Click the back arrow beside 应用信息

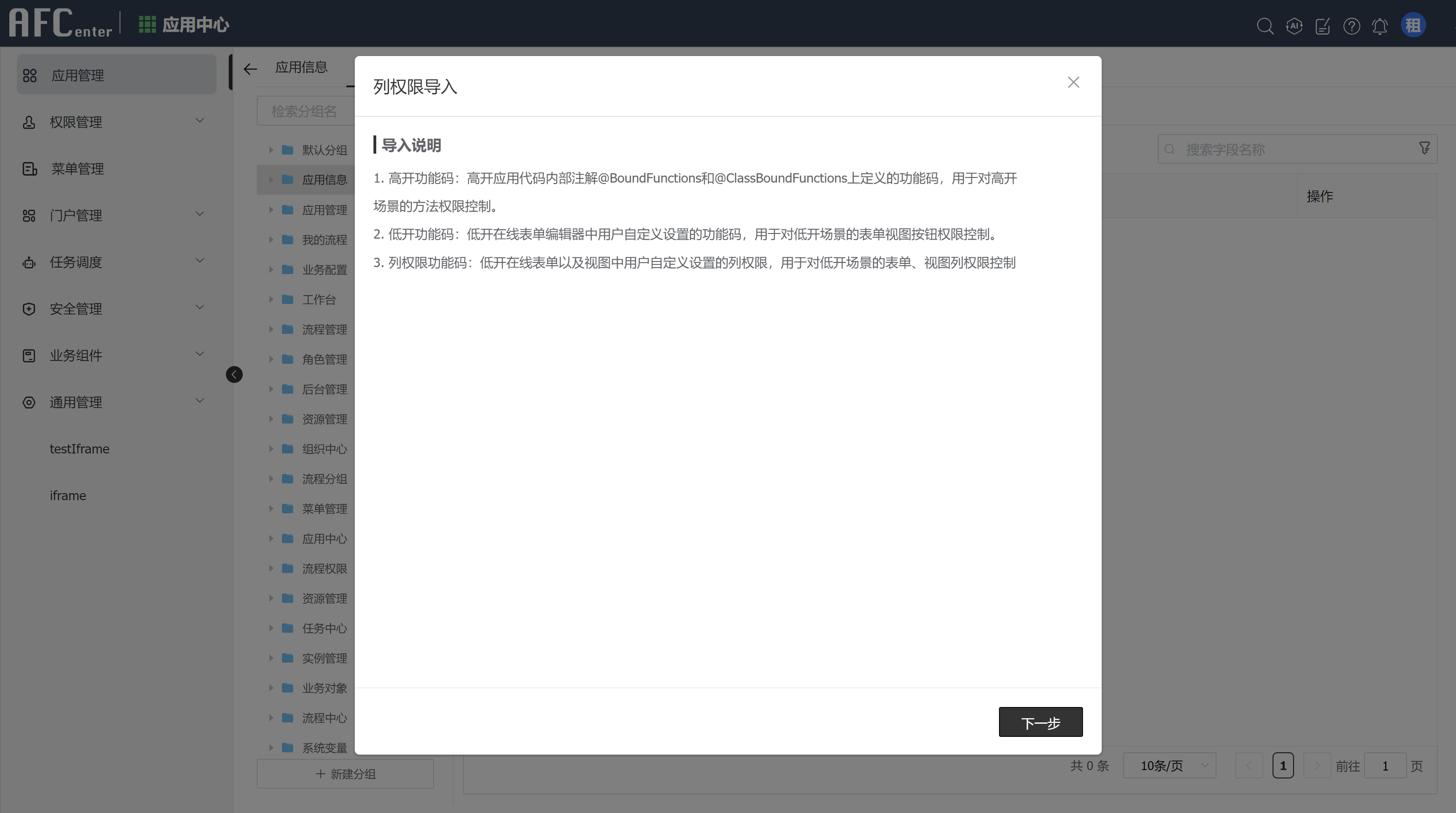(x=250, y=68)
